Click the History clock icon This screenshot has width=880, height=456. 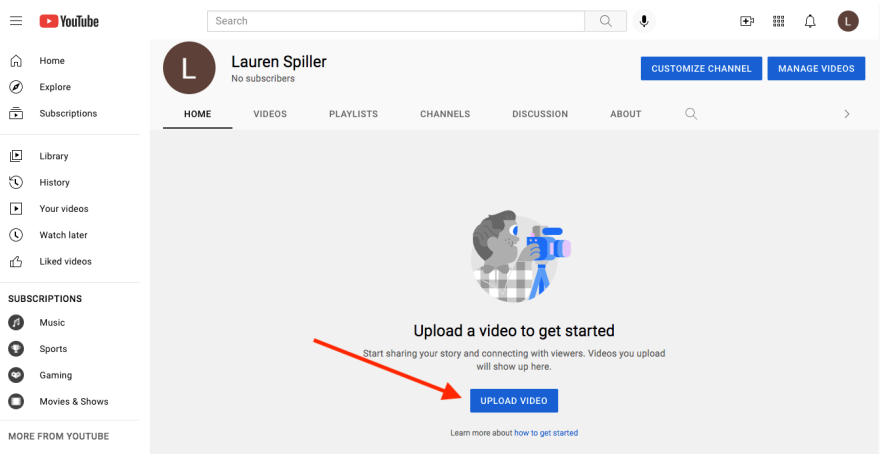point(16,182)
